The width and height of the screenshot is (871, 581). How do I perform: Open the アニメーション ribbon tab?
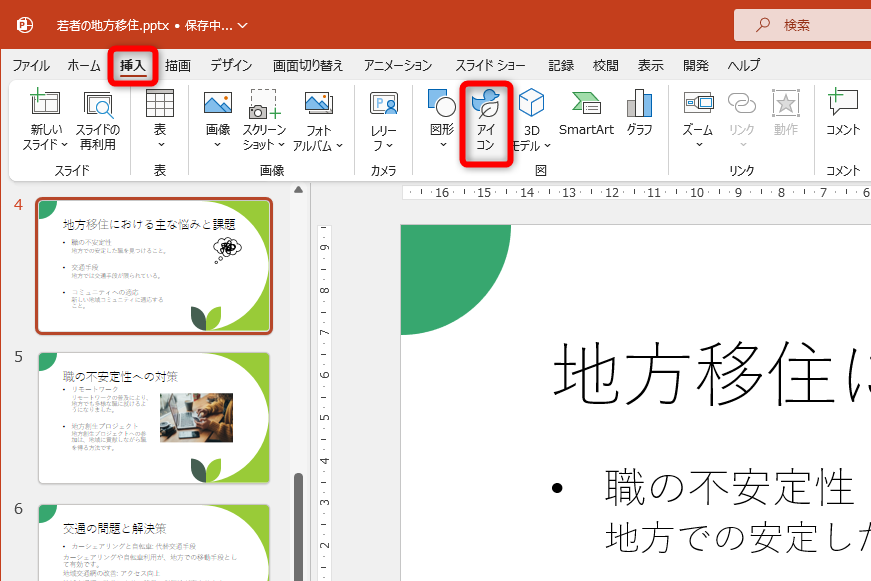click(x=397, y=64)
